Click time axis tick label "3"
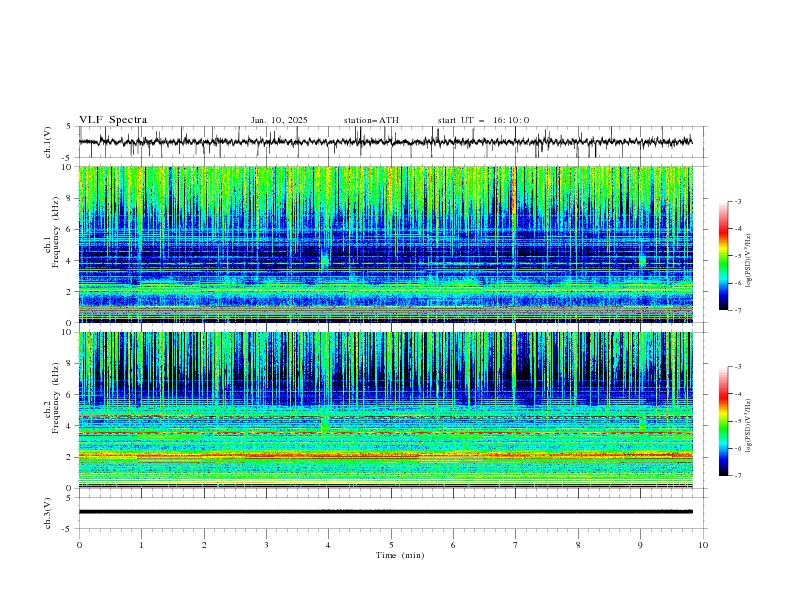 [266, 545]
